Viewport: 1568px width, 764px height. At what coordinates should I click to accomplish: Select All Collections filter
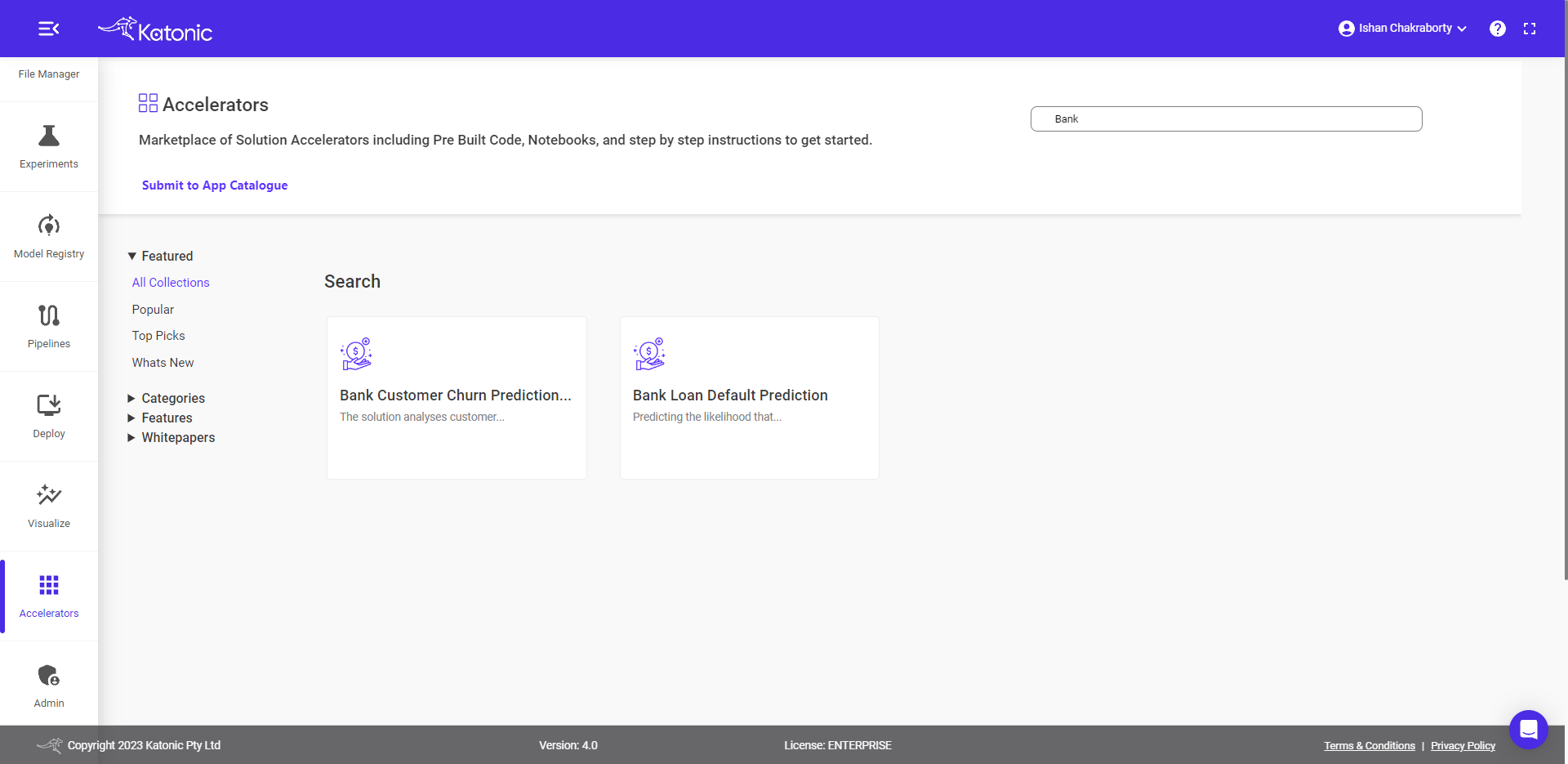[171, 283]
